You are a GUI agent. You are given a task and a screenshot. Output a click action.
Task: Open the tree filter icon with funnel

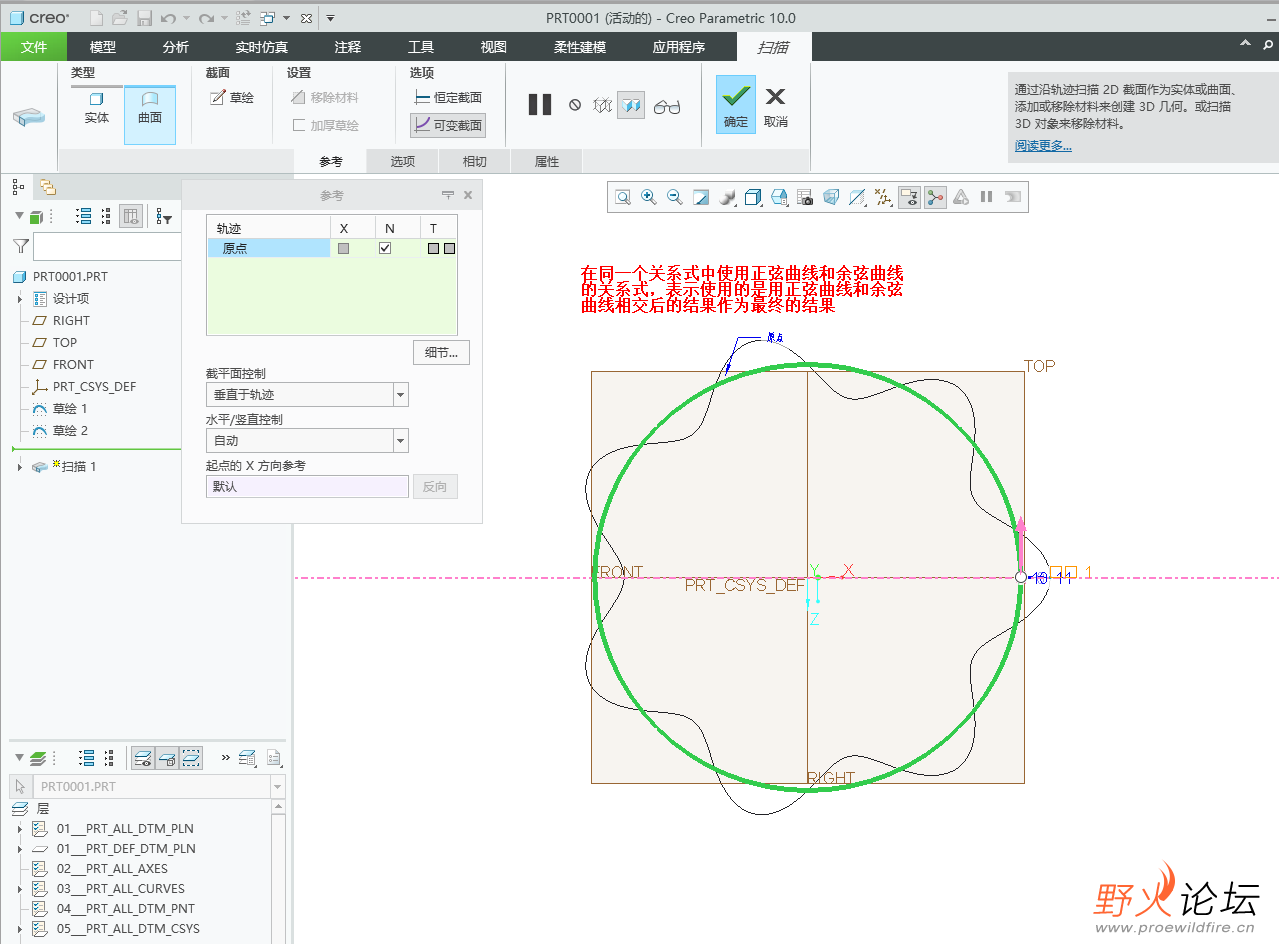click(x=165, y=217)
